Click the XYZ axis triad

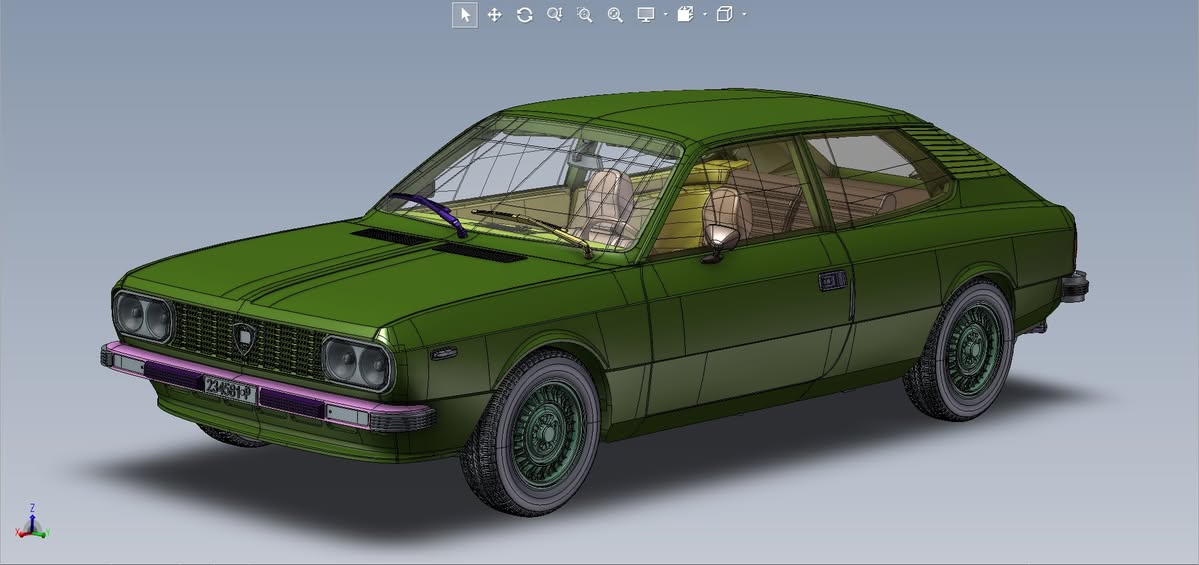click(32, 522)
